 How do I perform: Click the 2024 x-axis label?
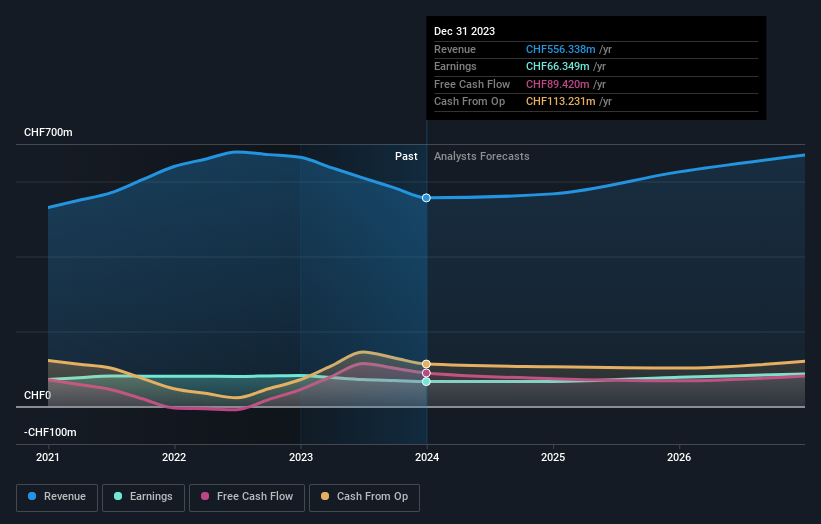point(427,457)
